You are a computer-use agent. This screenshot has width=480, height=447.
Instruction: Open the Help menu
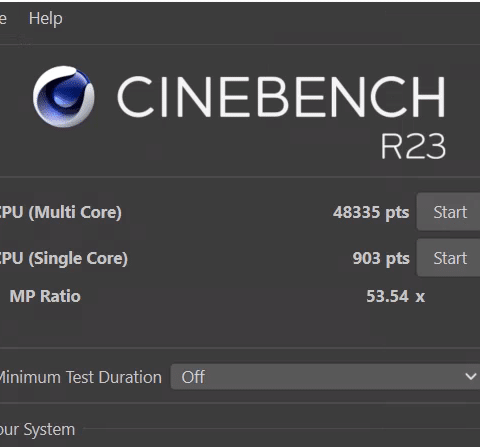(x=46, y=18)
